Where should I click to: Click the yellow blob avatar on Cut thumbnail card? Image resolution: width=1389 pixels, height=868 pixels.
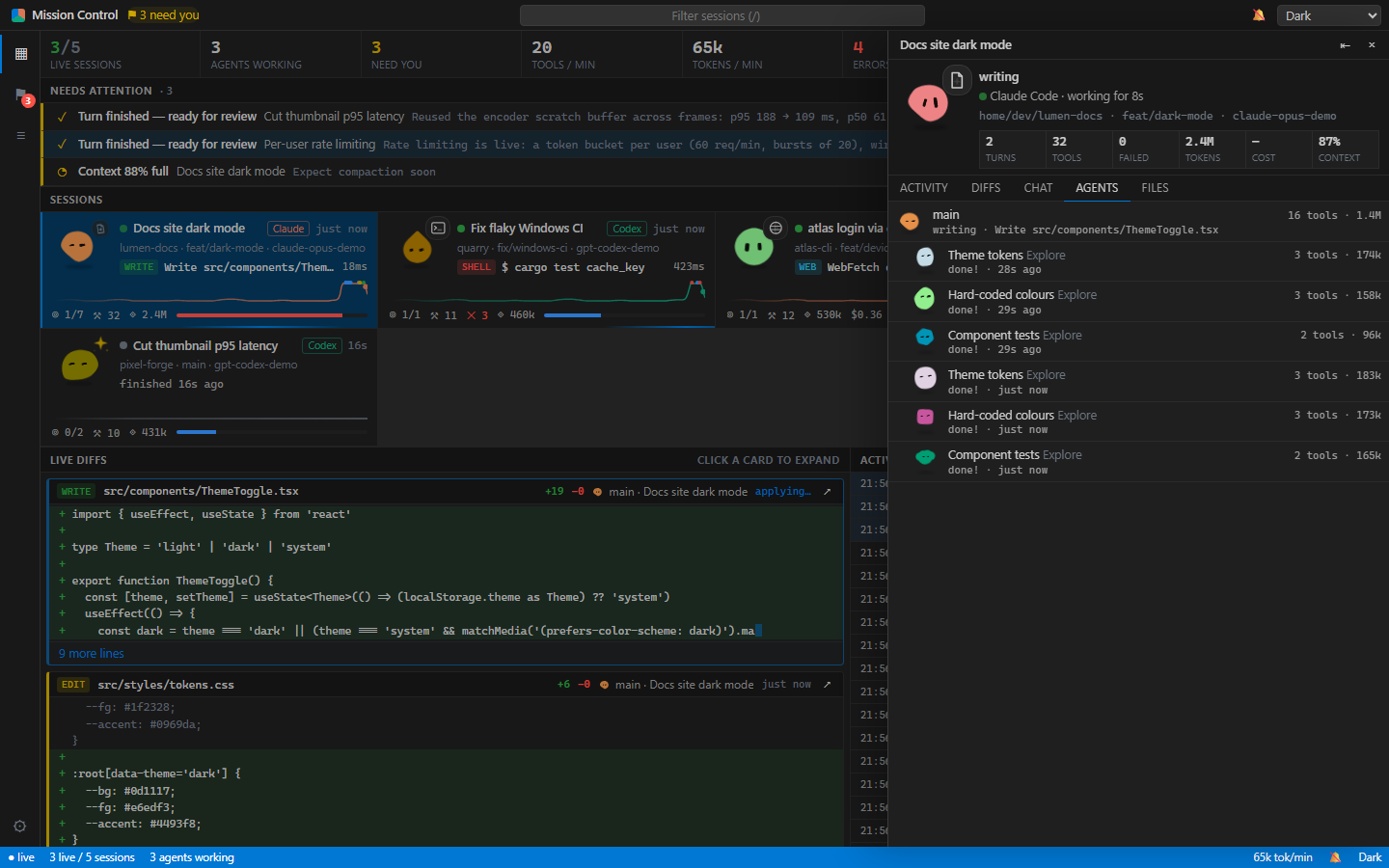(x=79, y=365)
